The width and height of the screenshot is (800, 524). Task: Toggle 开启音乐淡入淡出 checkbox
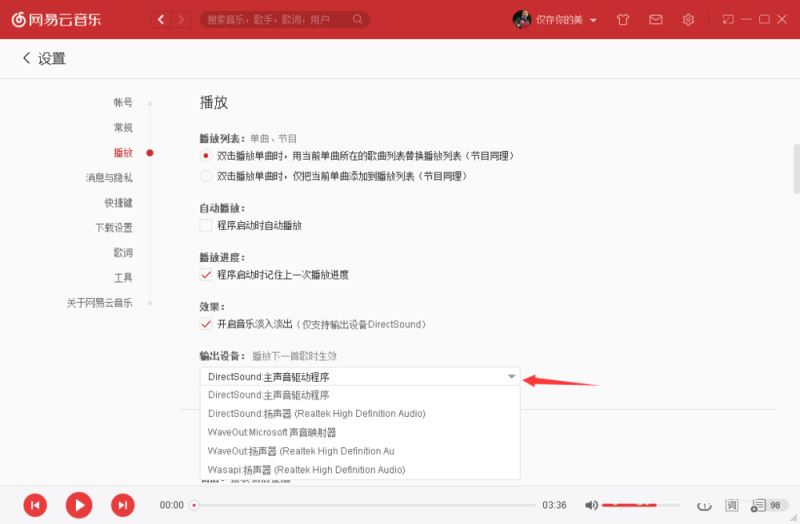coord(206,324)
